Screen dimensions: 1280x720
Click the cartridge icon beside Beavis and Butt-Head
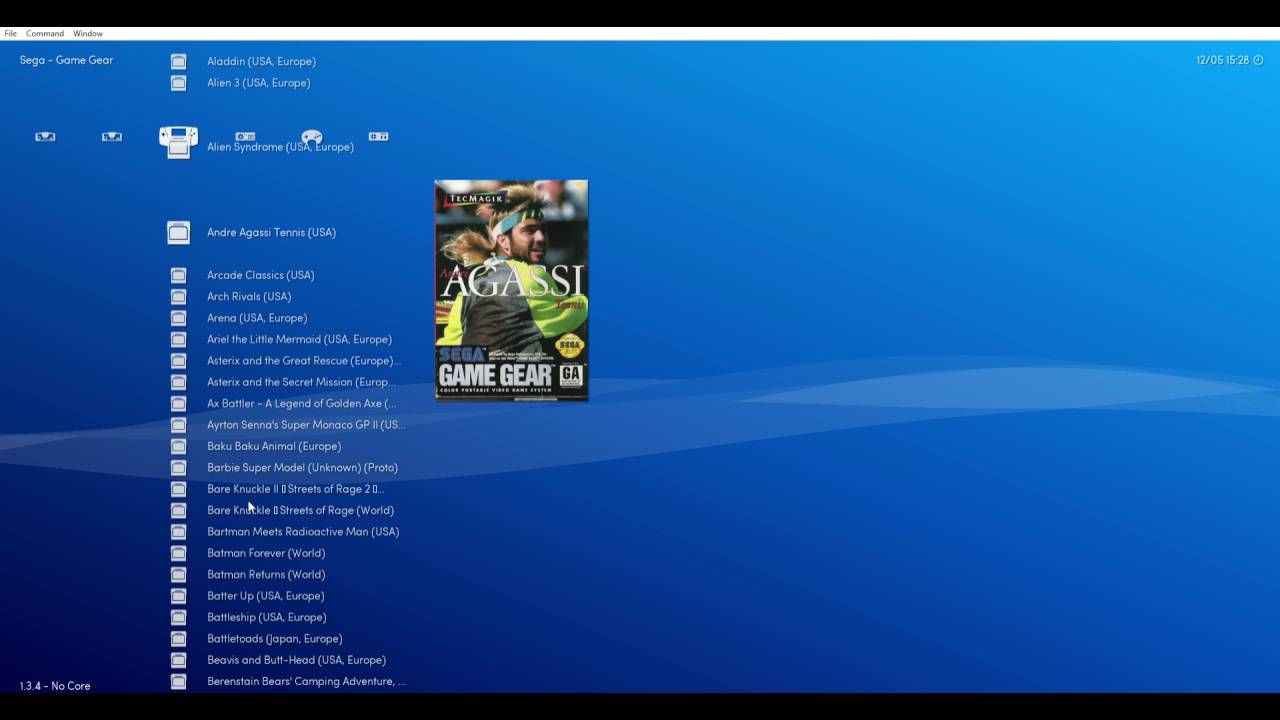(178, 660)
